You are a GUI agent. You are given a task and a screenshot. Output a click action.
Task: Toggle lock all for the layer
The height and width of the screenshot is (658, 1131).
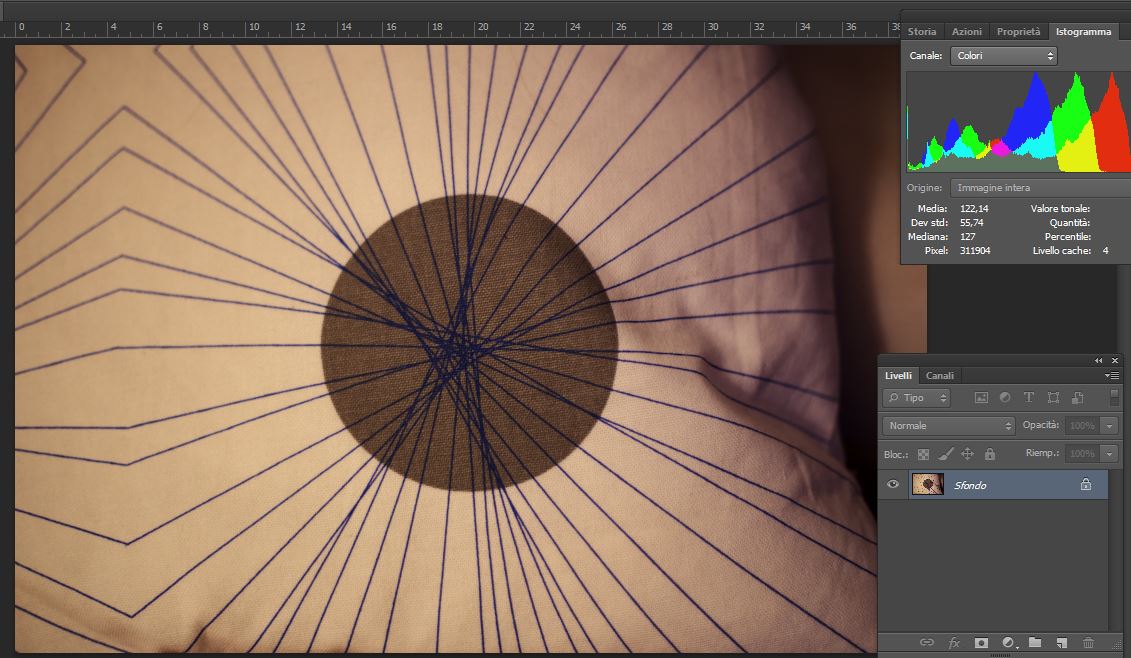click(x=989, y=454)
